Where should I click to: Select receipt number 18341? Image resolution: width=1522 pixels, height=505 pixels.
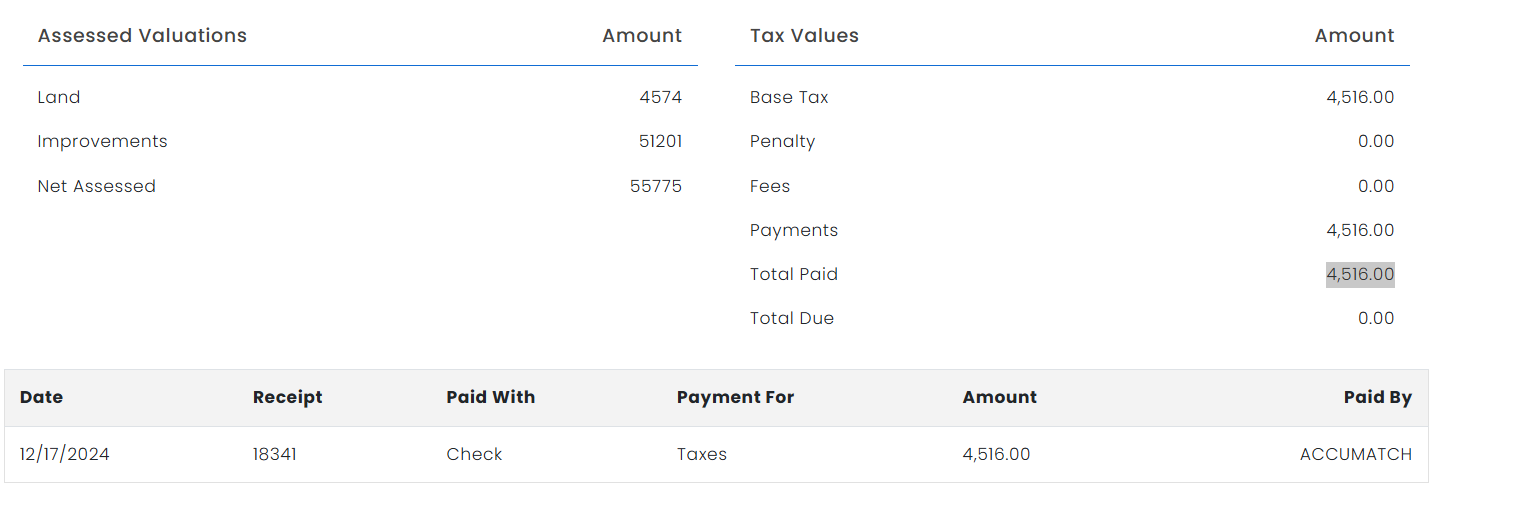pos(275,454)
